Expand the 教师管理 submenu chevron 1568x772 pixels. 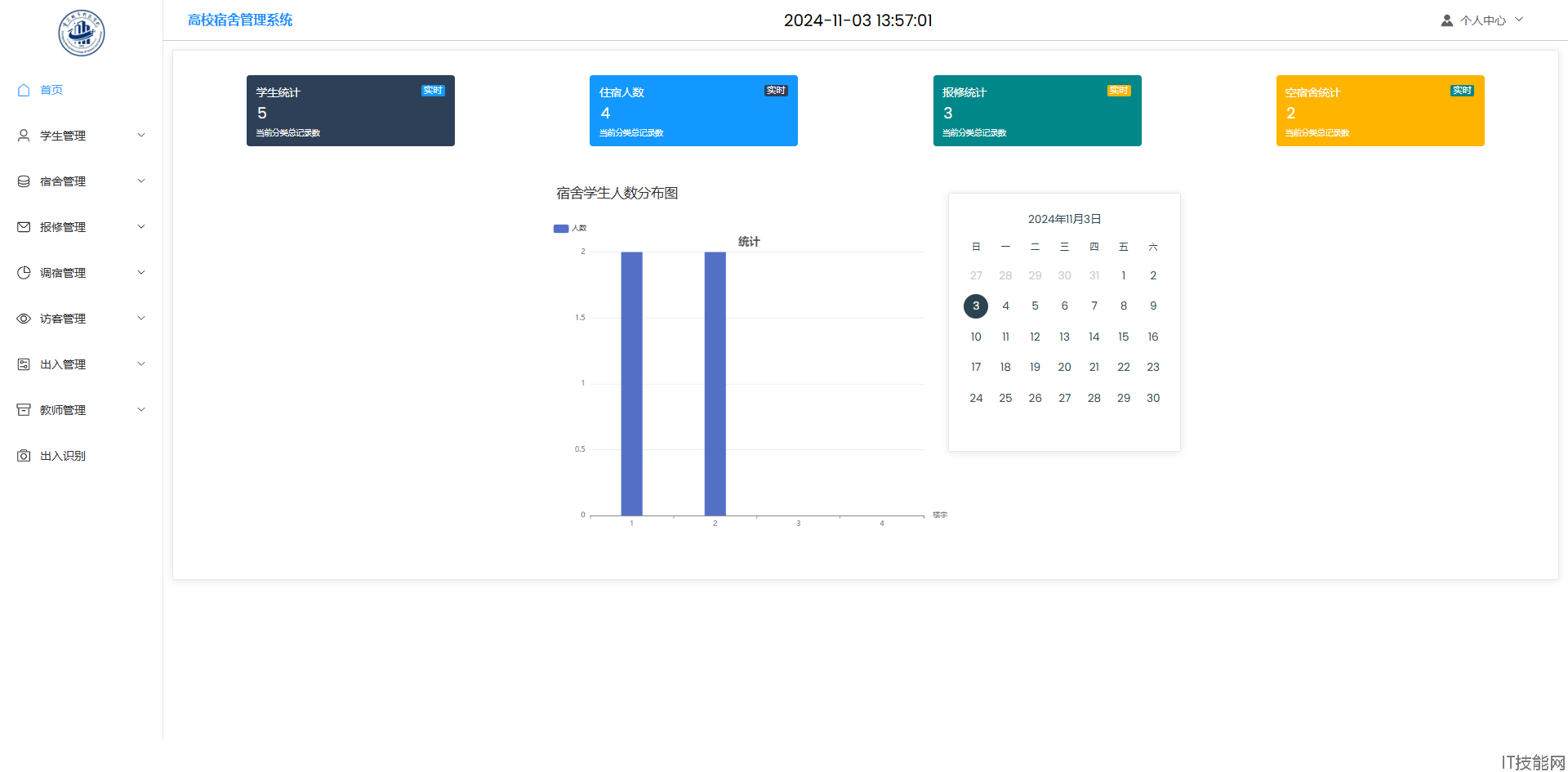(x=141, y=410)
